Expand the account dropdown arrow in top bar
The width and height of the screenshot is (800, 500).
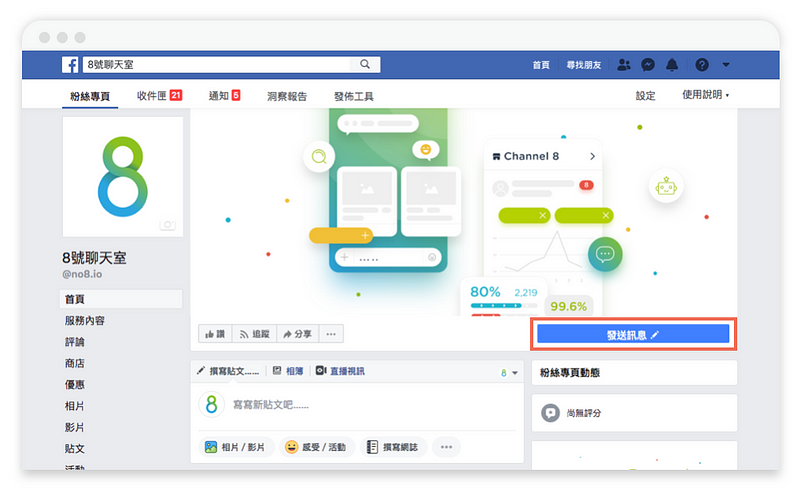coord(726,65)
